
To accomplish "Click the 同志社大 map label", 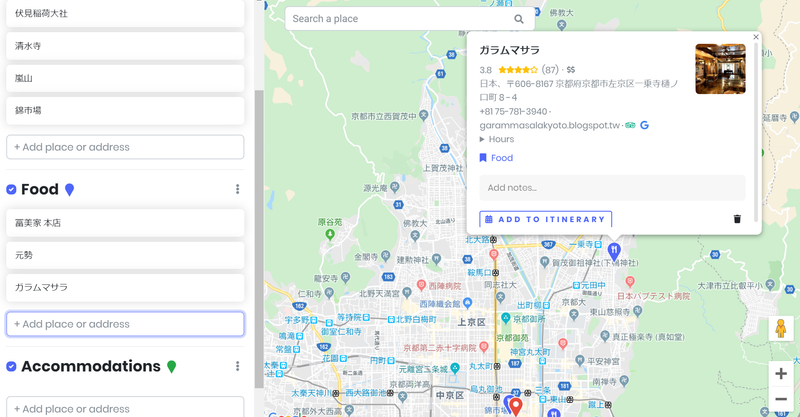I will point(500,284).
